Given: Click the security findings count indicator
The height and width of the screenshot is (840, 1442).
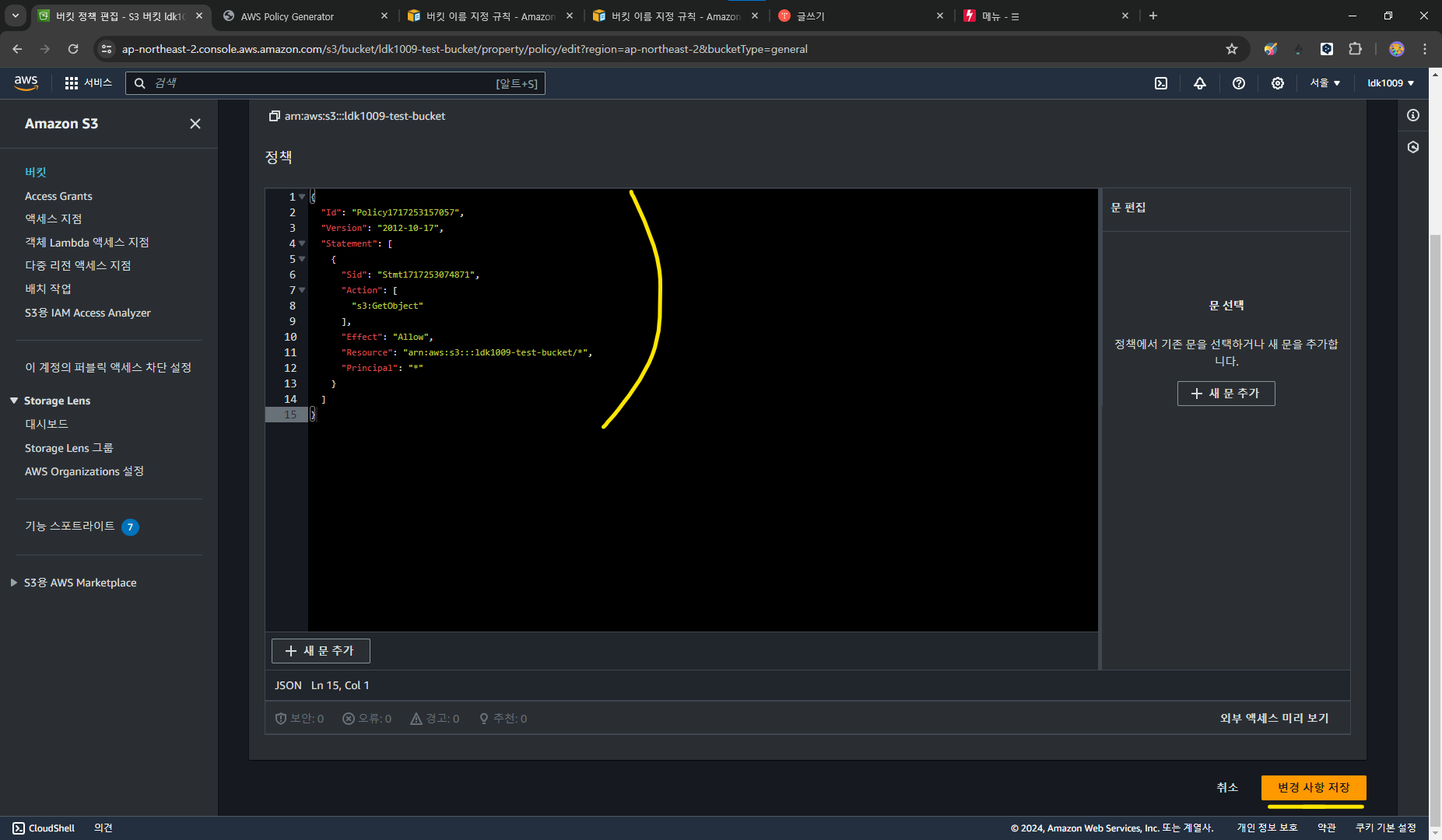Looking at the screenshot, I should coord(300,719).
